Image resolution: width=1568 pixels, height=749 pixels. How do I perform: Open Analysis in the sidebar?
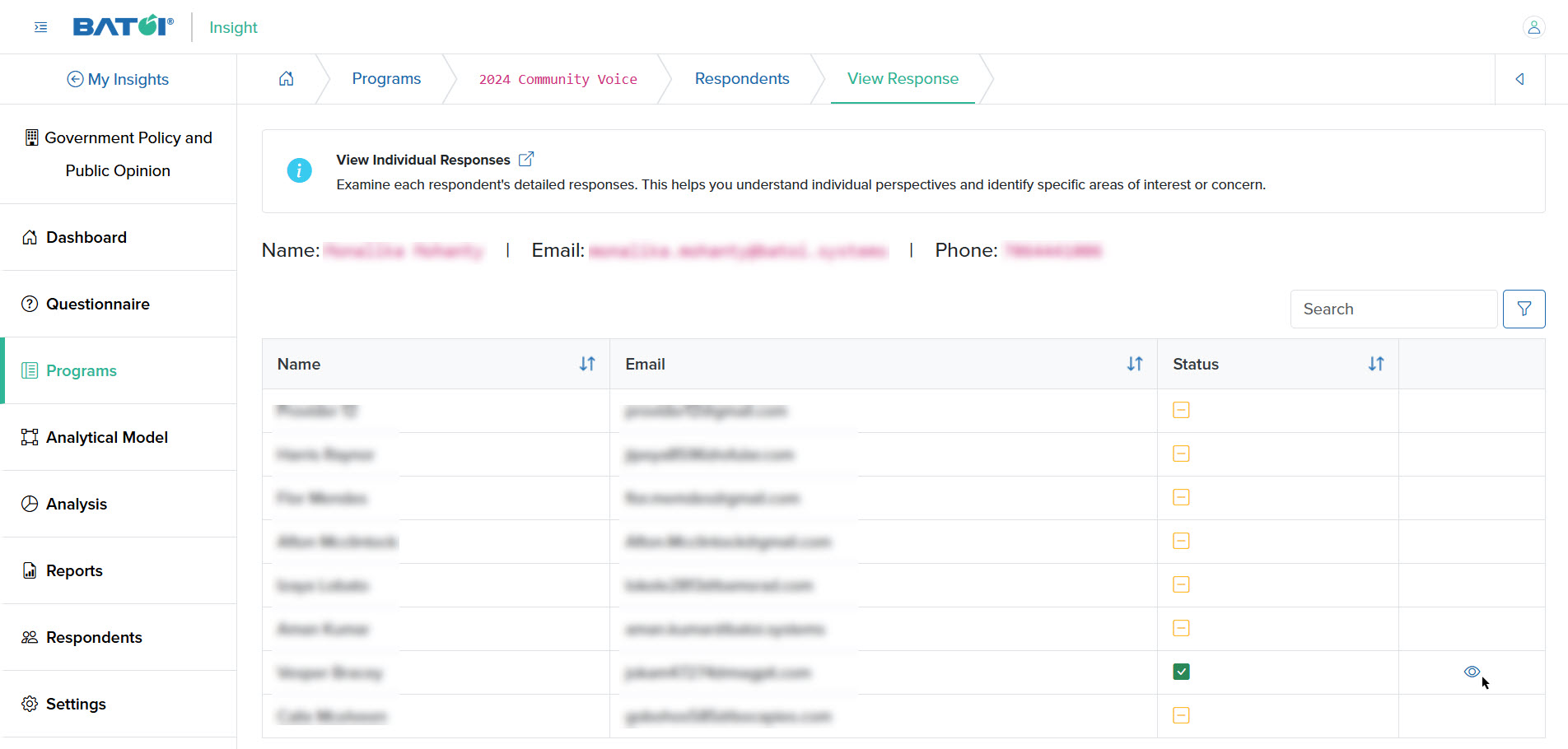tap(119, 504)
